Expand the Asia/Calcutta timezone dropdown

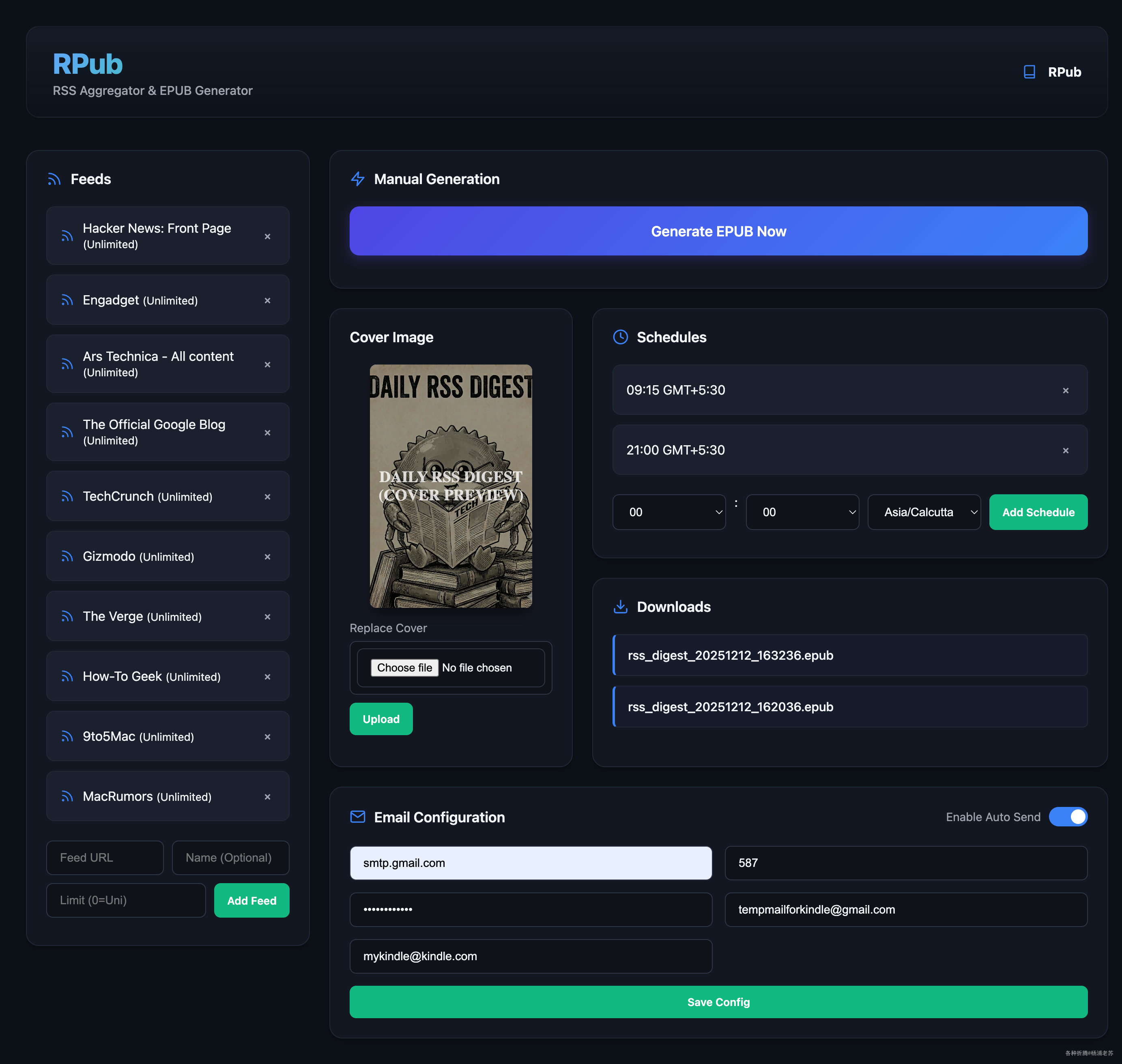point(924,512)
